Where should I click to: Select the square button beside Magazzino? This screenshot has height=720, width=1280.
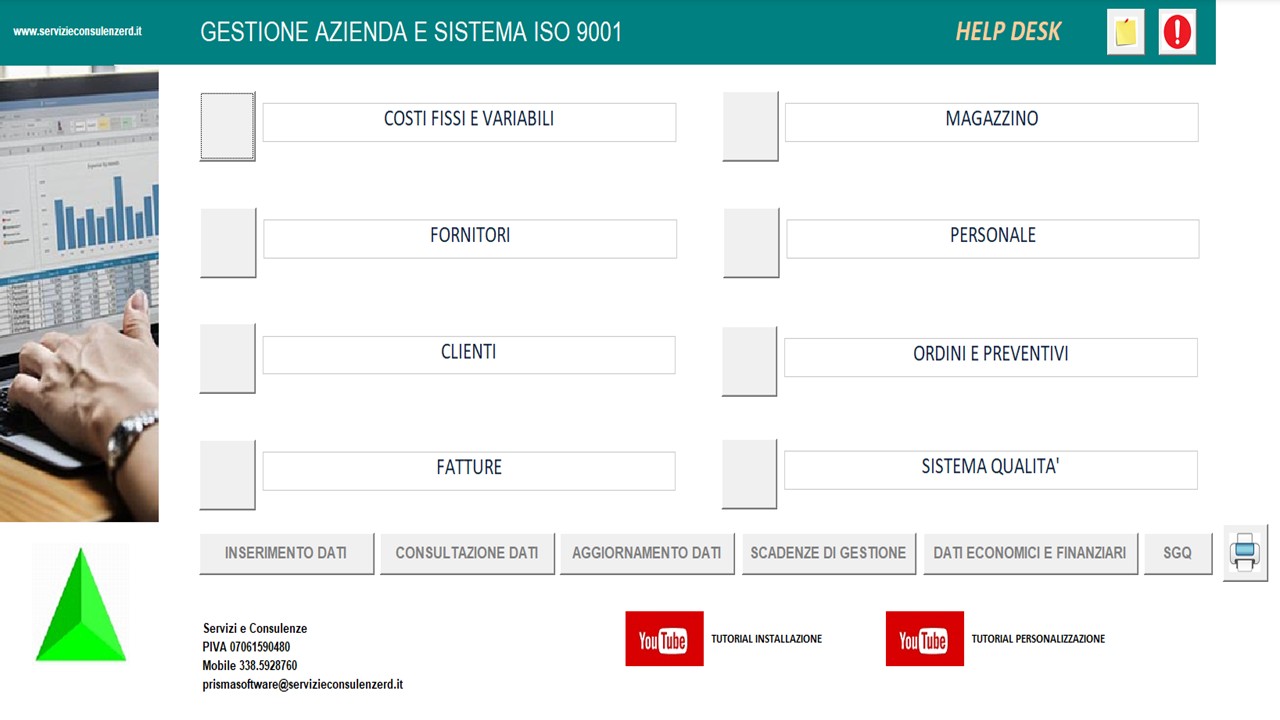point(750,126)
